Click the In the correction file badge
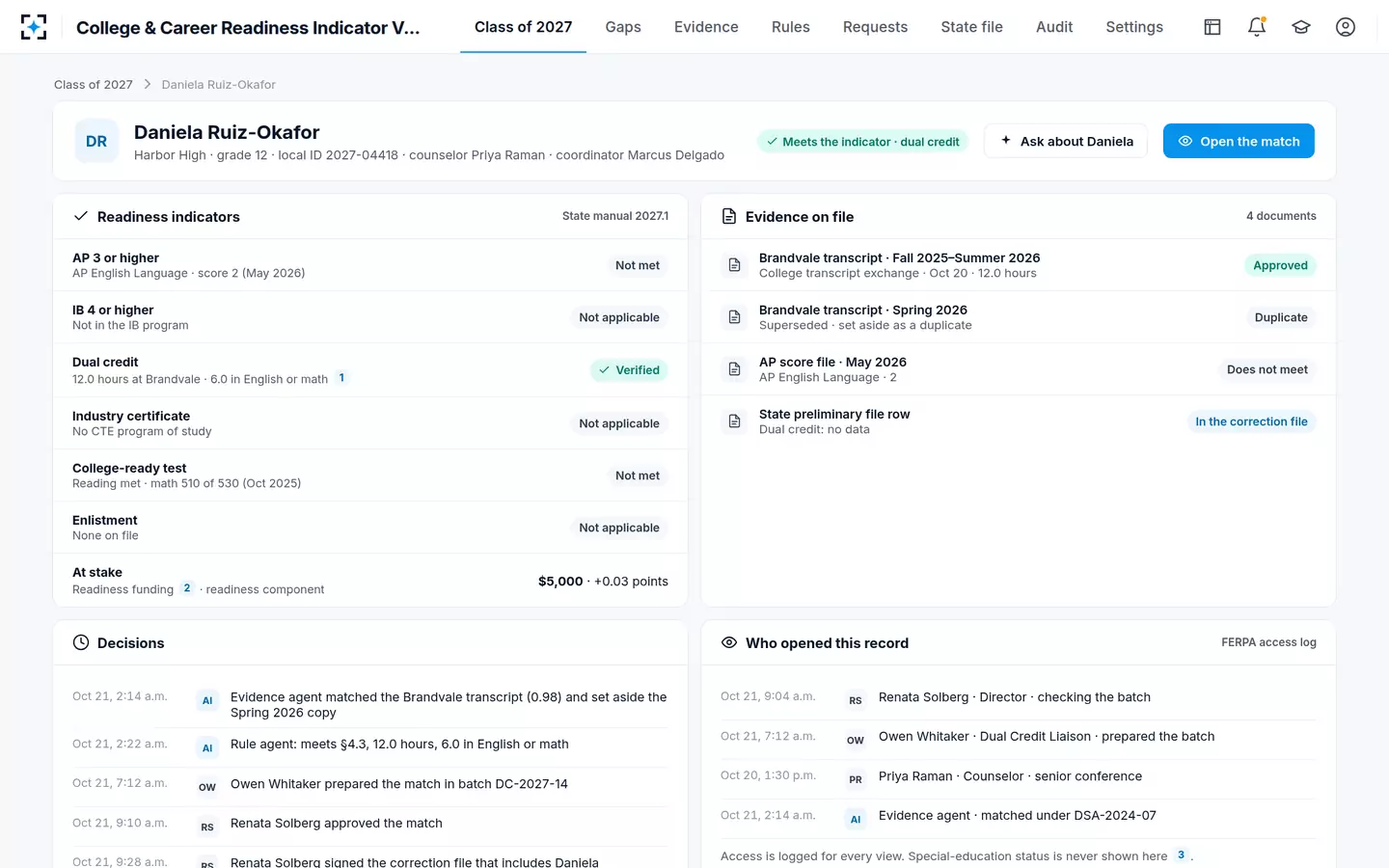This screenshot has width=1389, height=868. 1251,421
